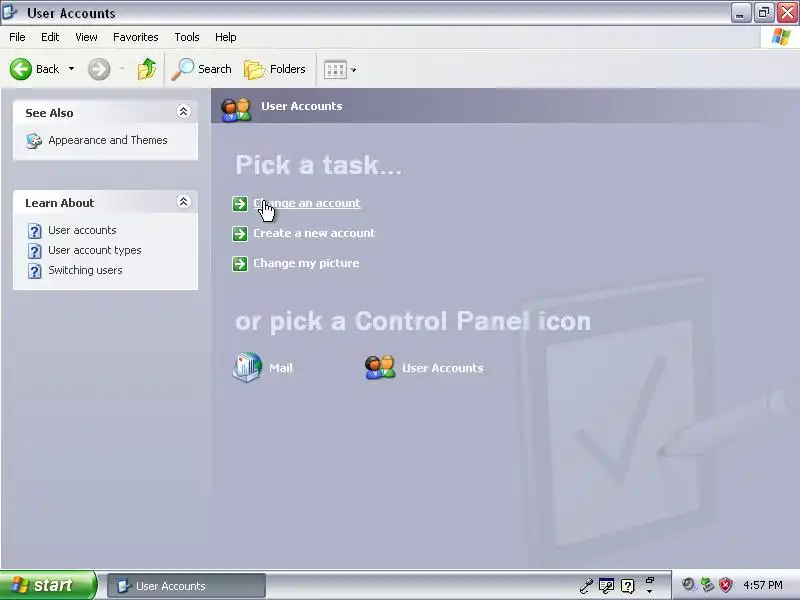Open the Mail control panel icon
The width and height of the screenshot is (800, 600).
[247, 367]
